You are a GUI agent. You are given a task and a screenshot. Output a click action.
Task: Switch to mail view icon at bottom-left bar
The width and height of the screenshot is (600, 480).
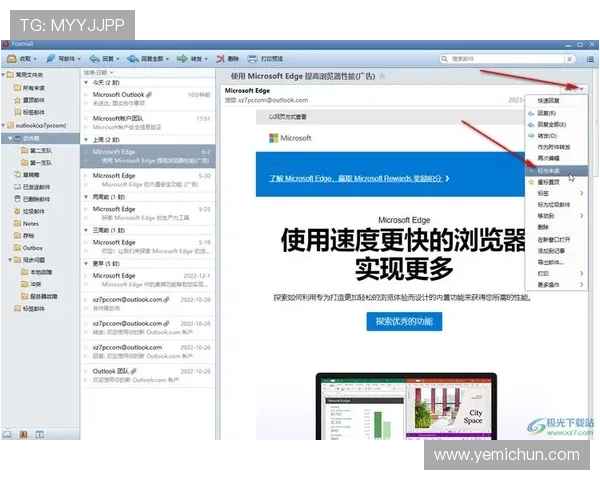coord(7,434)
